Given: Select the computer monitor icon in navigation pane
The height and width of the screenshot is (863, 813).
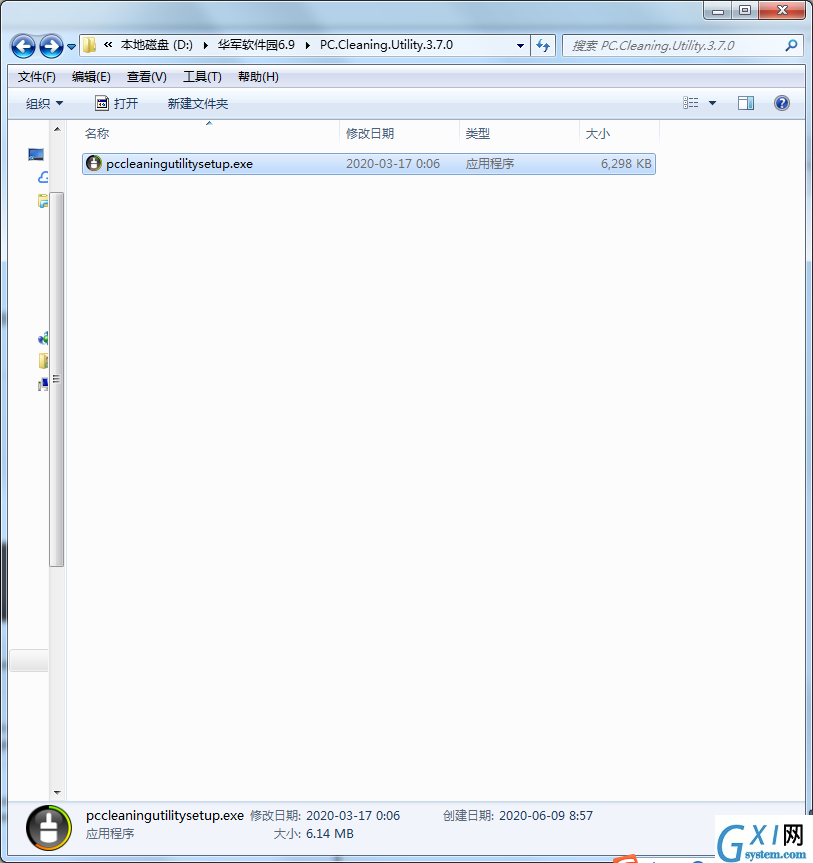Looking at the screenshot, I should [36, 155].
